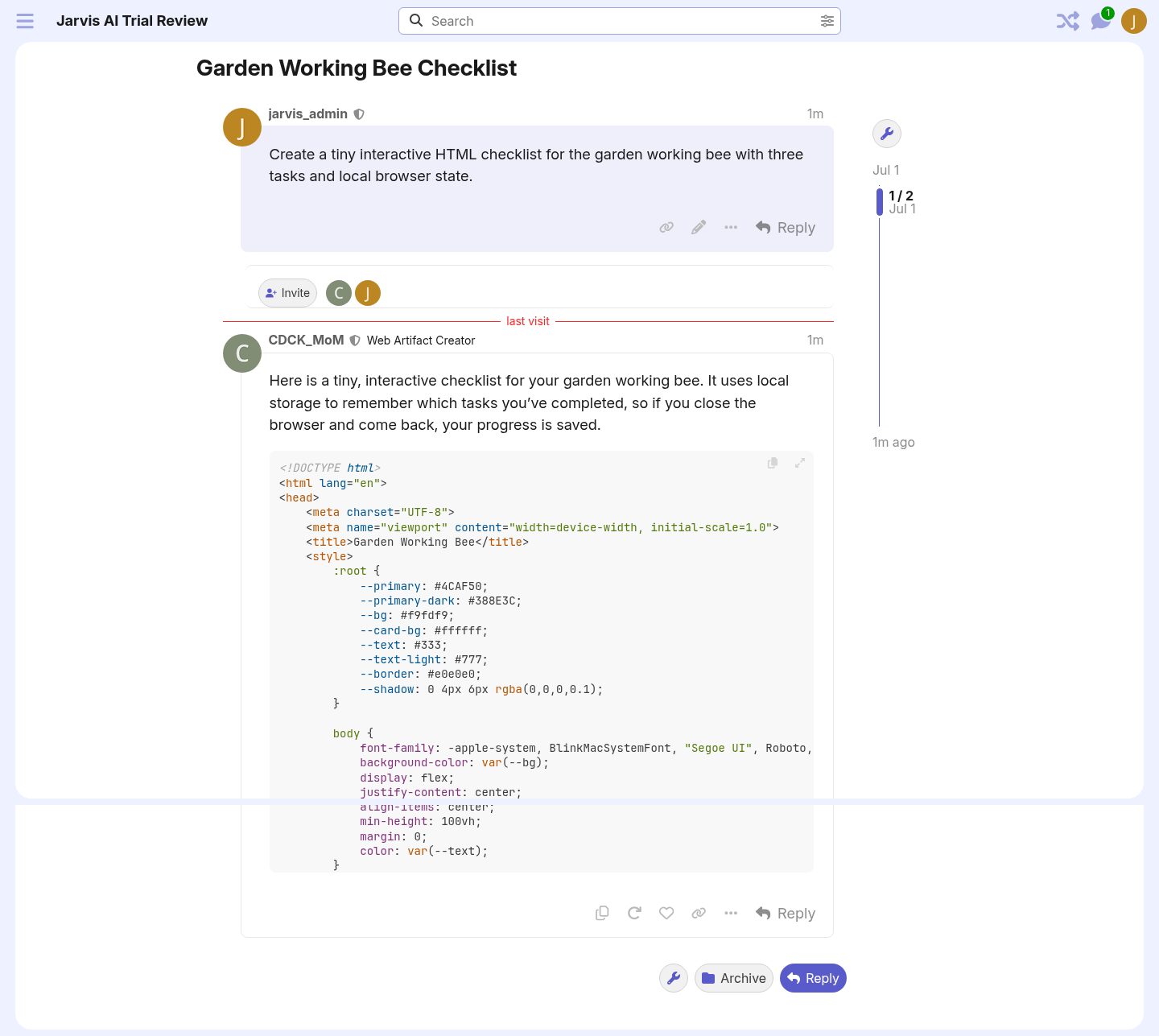Reply to jarvis_admin's post
Screen dimensions: 1159x1036
pos(786,228)
